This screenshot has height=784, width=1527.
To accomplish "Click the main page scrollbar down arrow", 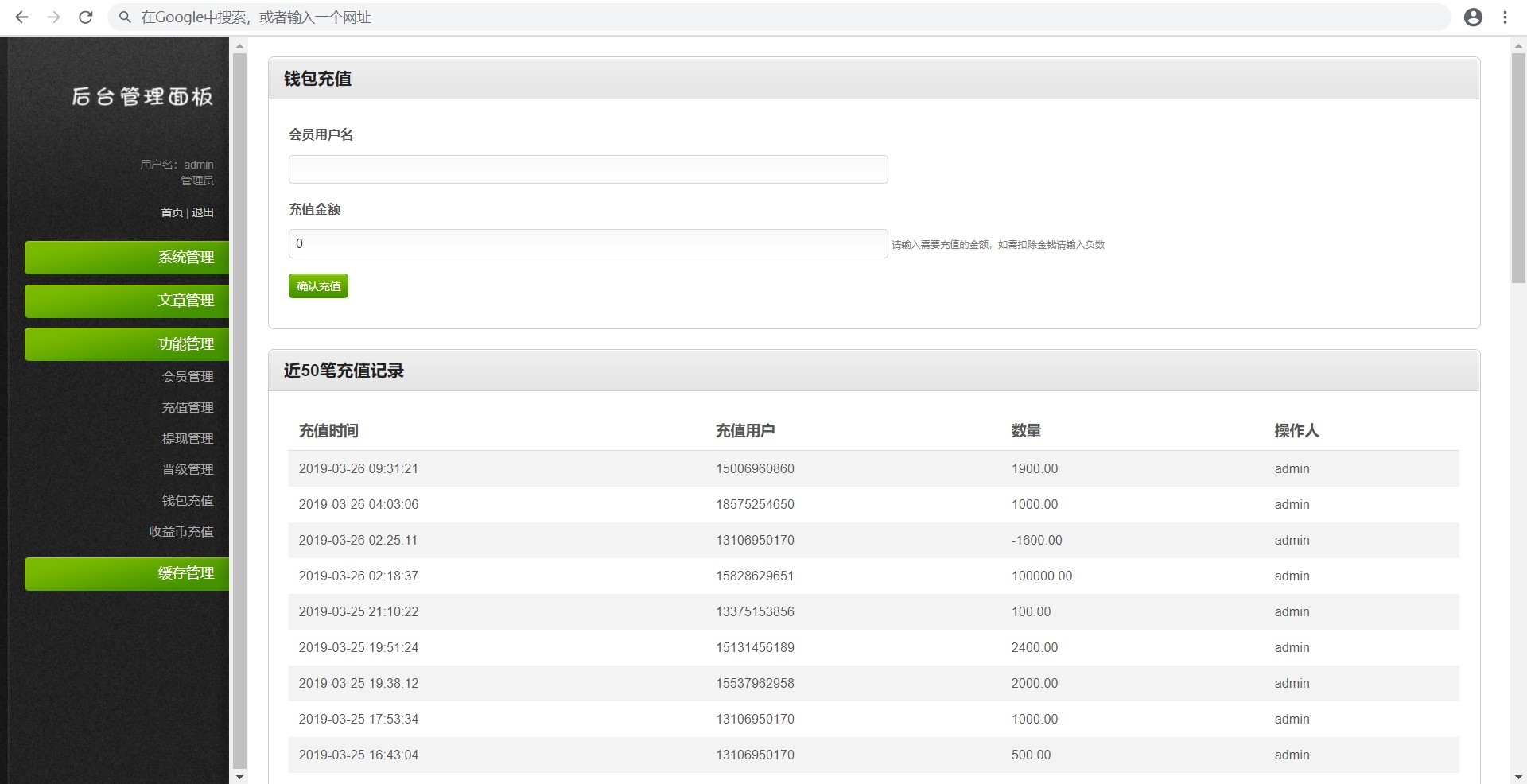I will [1518, 776].
